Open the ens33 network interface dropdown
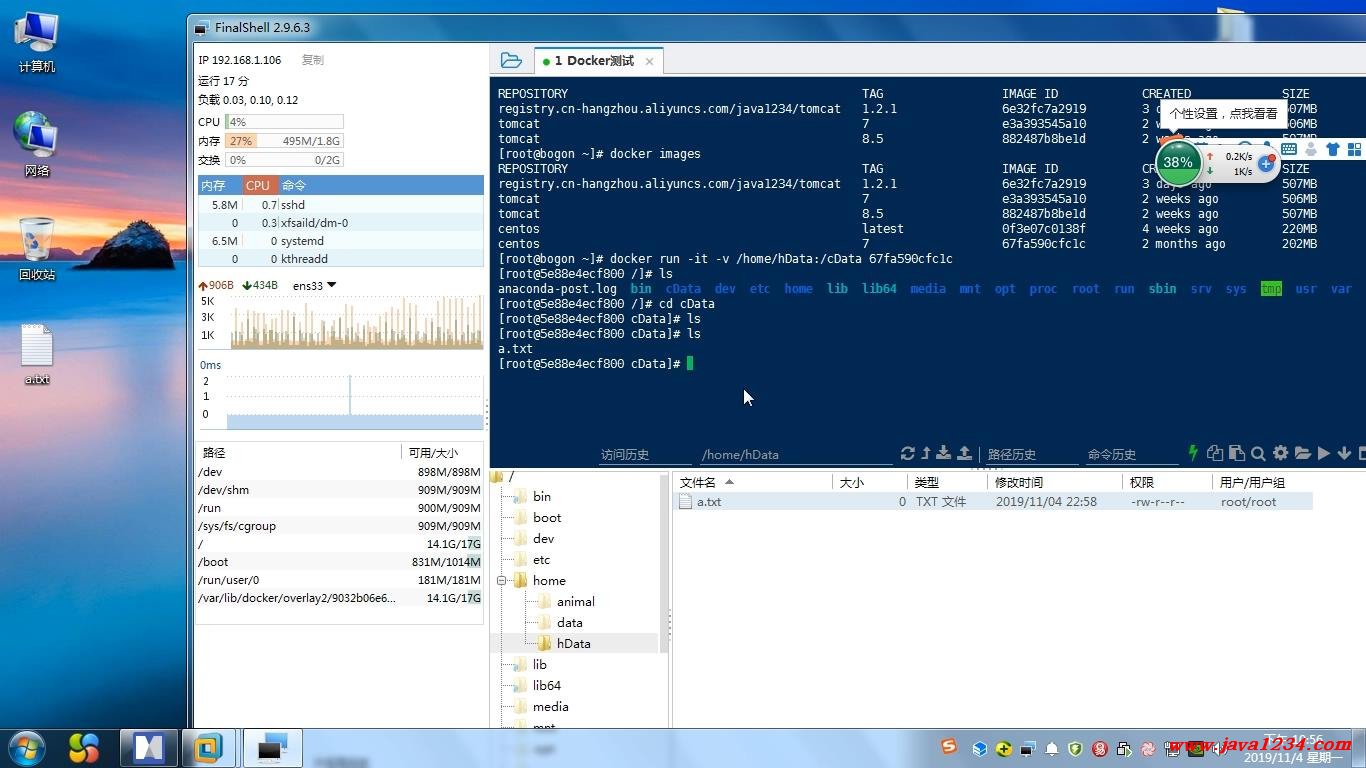Screen dimensions: 1366x768 point(314,285)
